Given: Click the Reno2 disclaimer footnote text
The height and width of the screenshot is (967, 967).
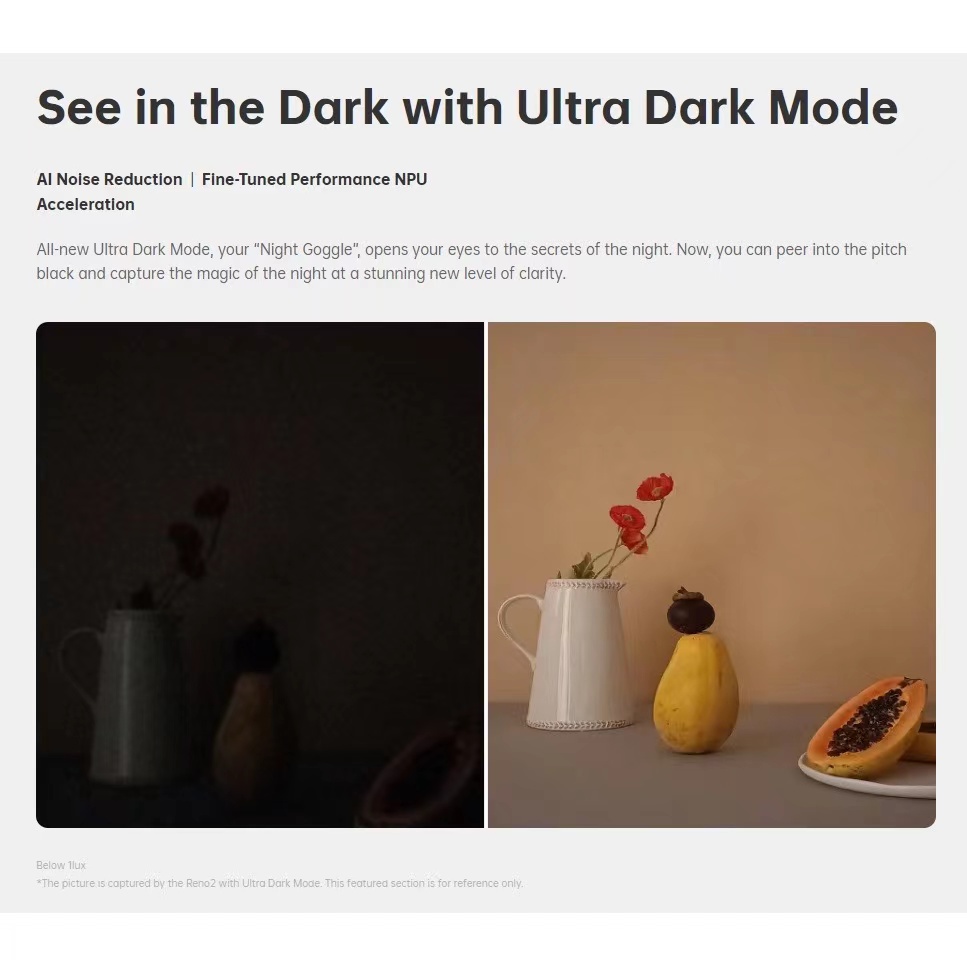Looking at the screenshot, I should (x=279, y=883).
